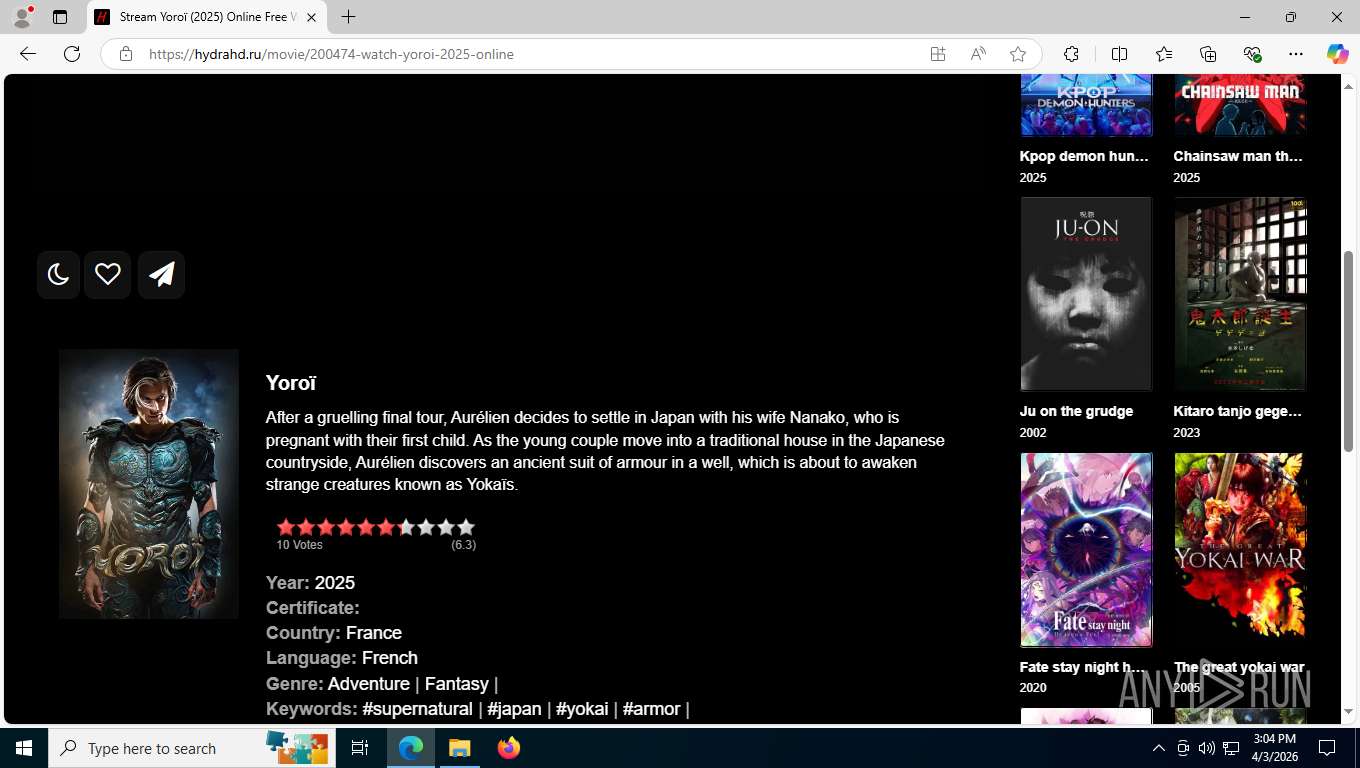Rate the movie with first star
This screenshot has width=1360, height=768.
coord(286,527)
